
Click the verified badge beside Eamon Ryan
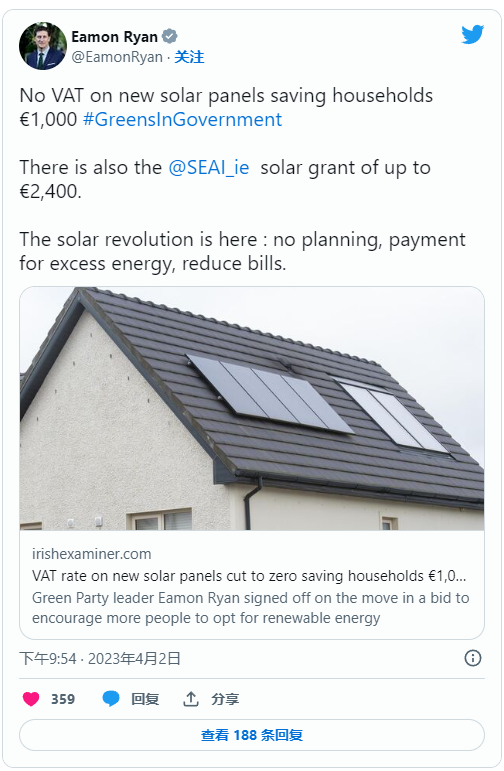170,36
